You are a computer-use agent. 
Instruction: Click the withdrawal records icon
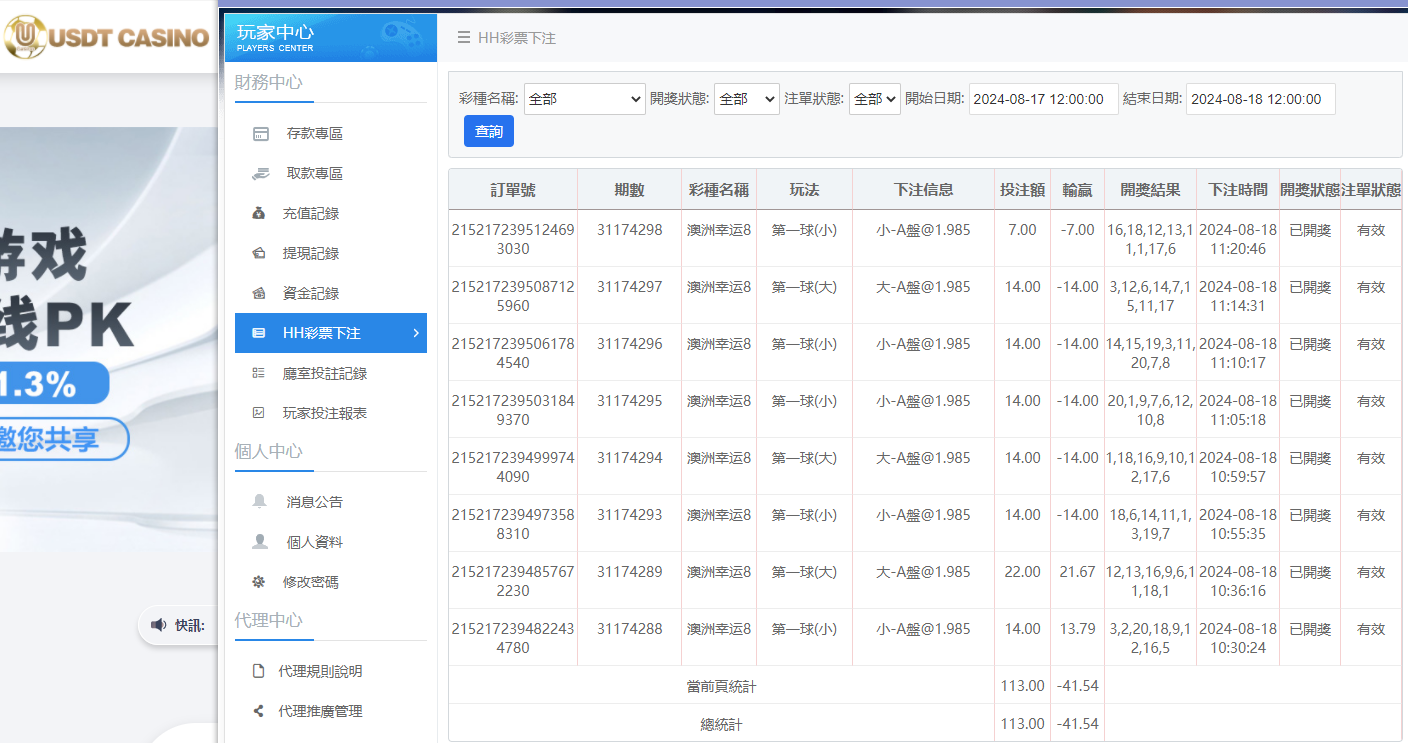[260, 254]
